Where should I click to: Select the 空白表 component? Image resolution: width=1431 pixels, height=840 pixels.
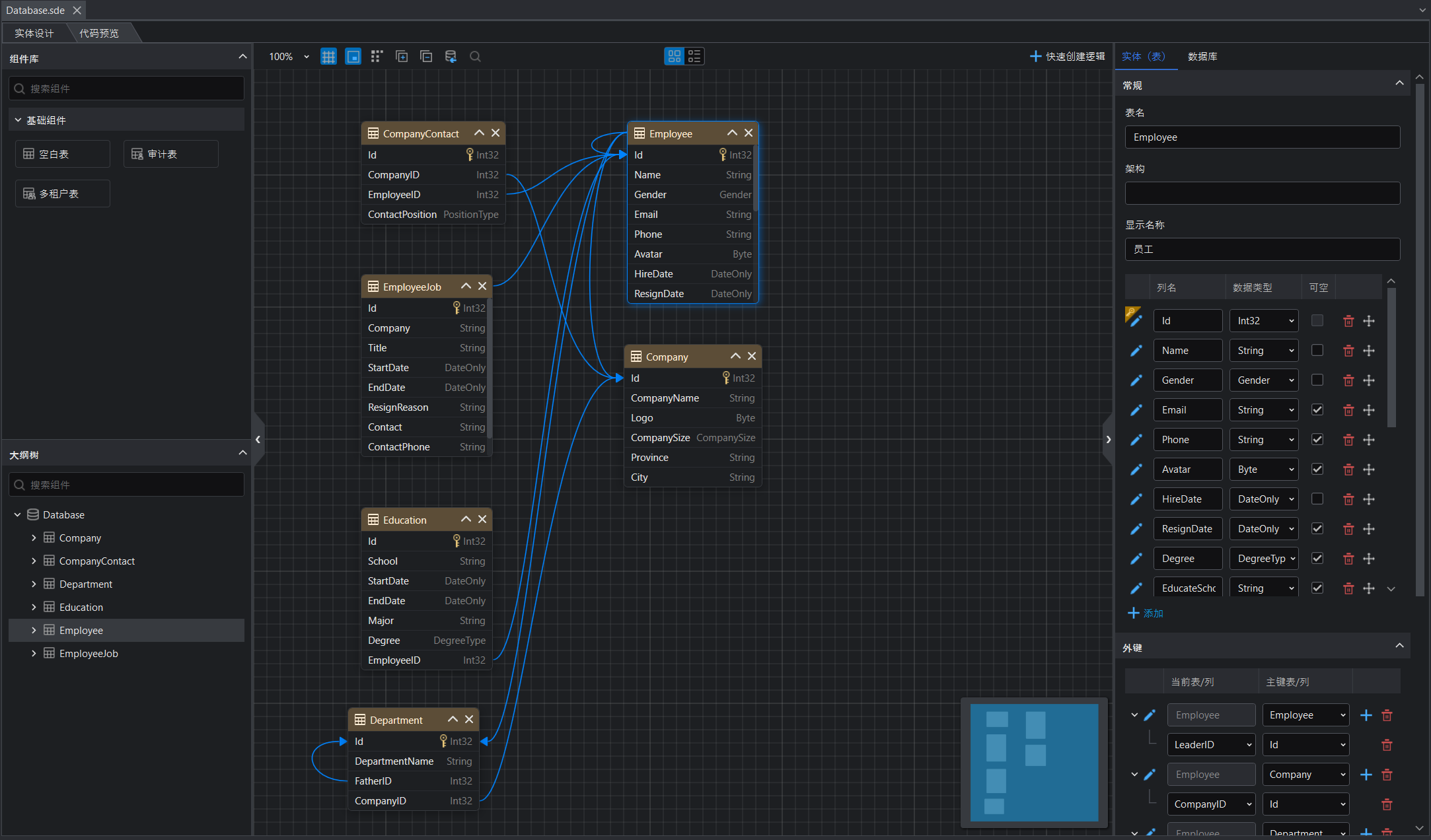pos(63,154)
